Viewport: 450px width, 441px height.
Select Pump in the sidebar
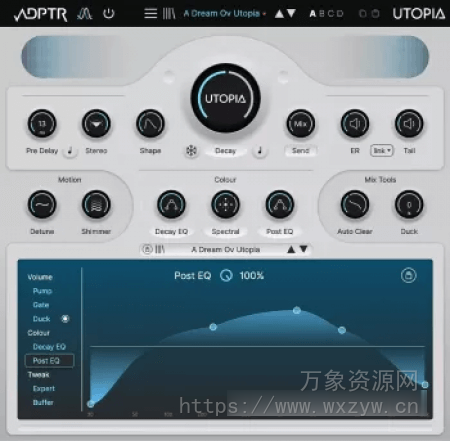42,291
